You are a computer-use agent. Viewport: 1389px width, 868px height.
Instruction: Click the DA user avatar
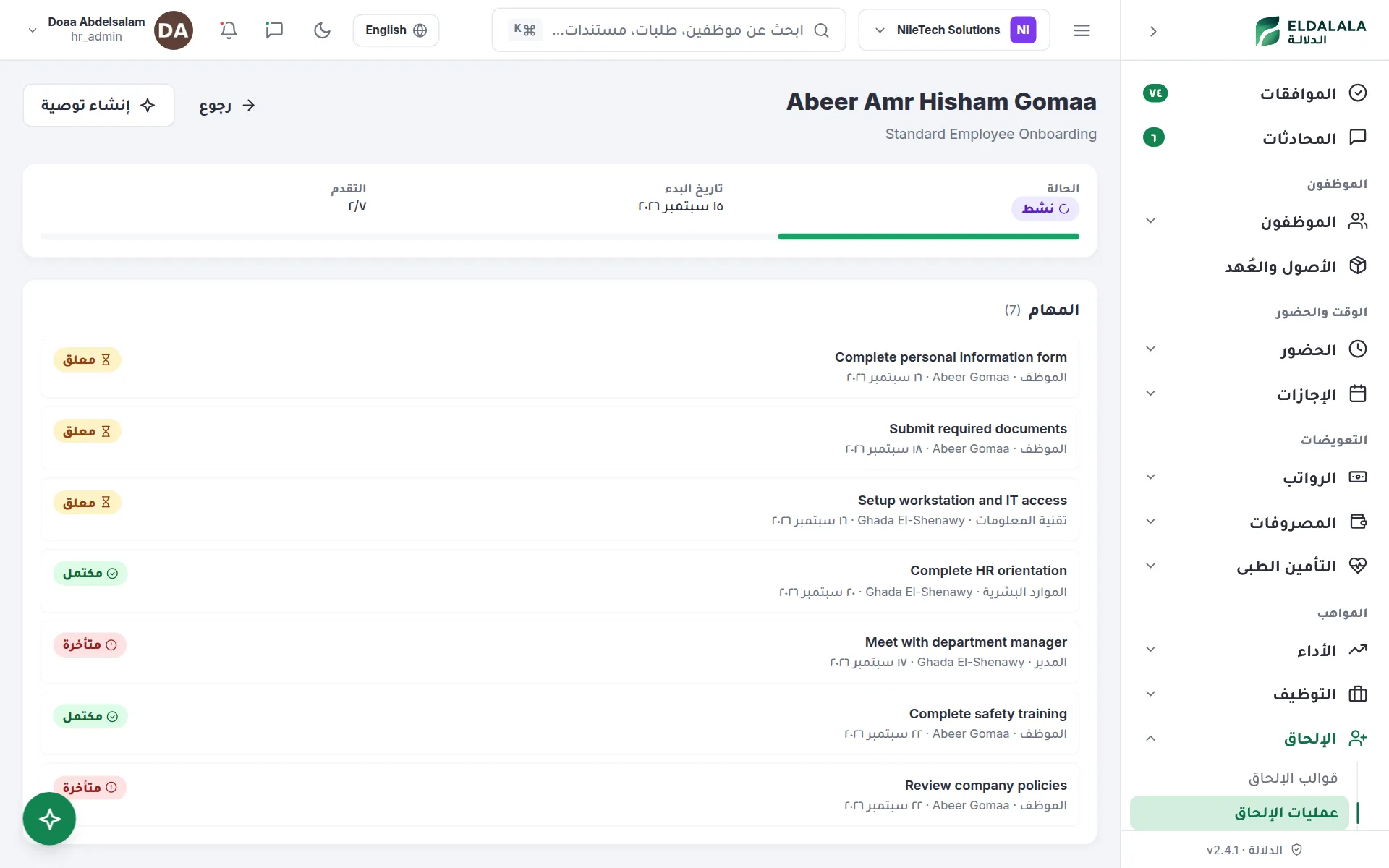174,30
